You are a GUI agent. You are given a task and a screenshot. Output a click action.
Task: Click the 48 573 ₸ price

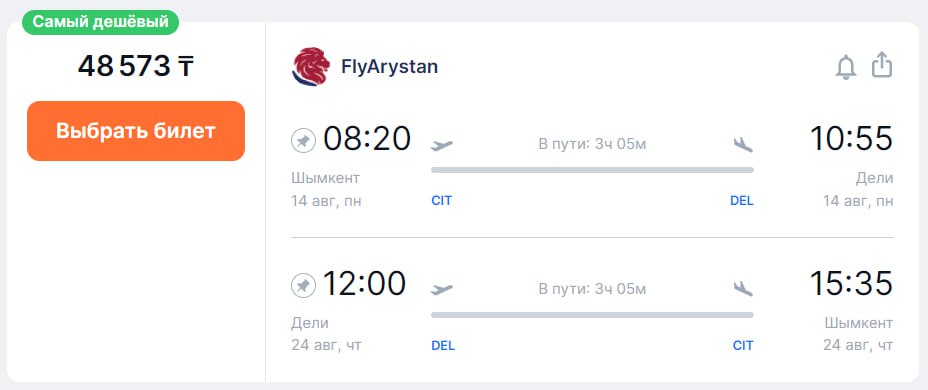136,66
